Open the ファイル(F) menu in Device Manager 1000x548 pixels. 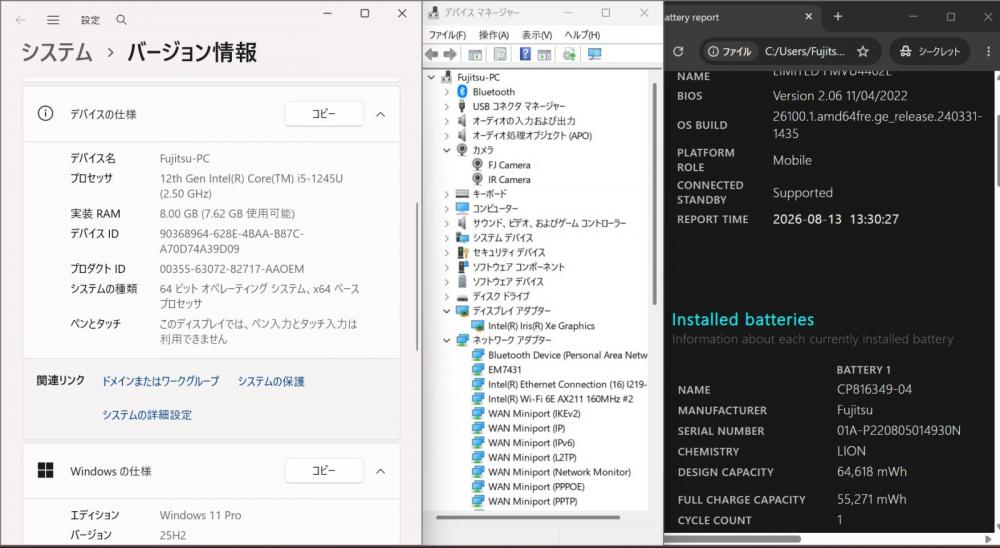(x=447, y=34)
